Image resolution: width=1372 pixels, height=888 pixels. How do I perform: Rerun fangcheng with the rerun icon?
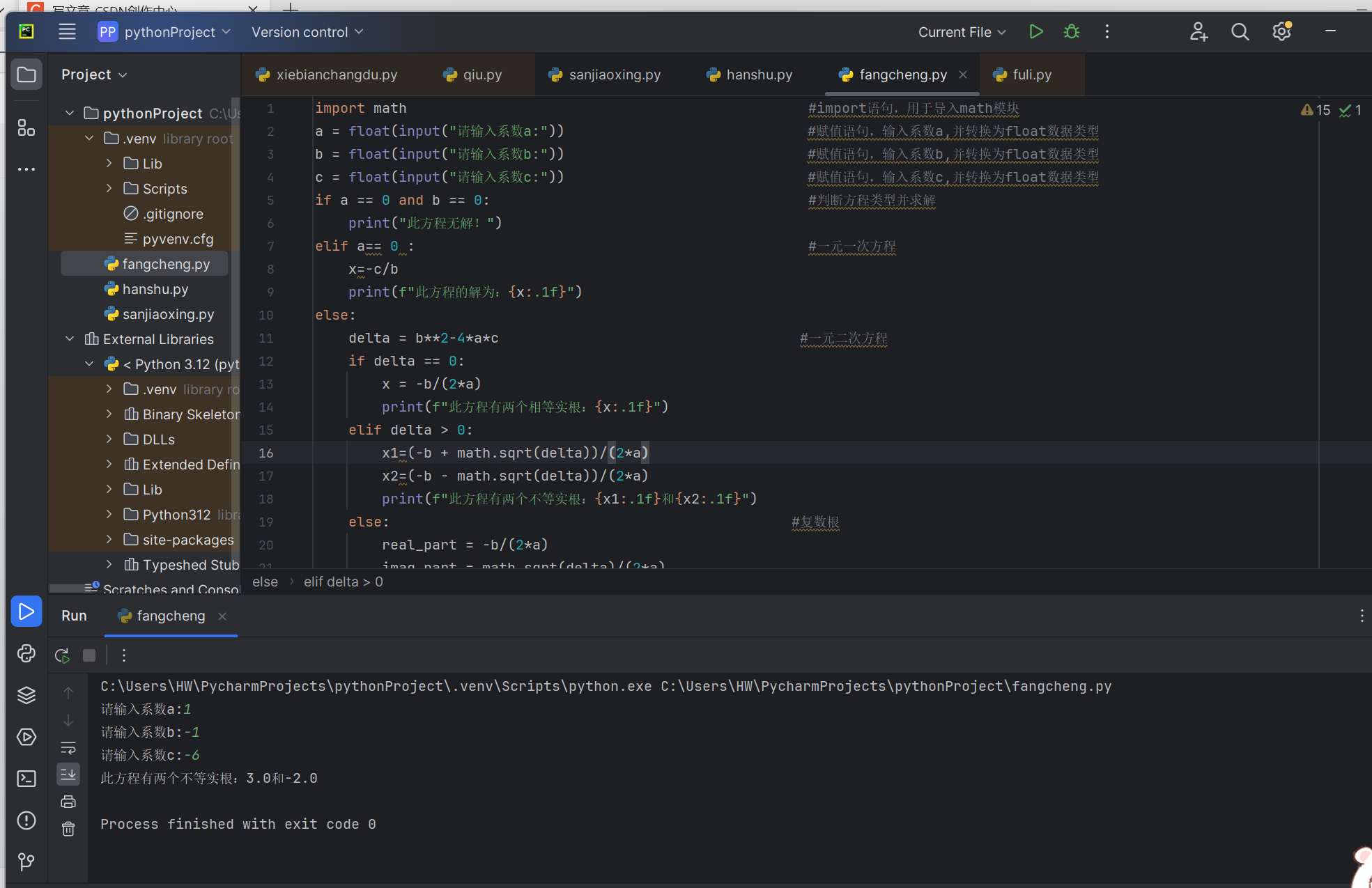[61, 655]
